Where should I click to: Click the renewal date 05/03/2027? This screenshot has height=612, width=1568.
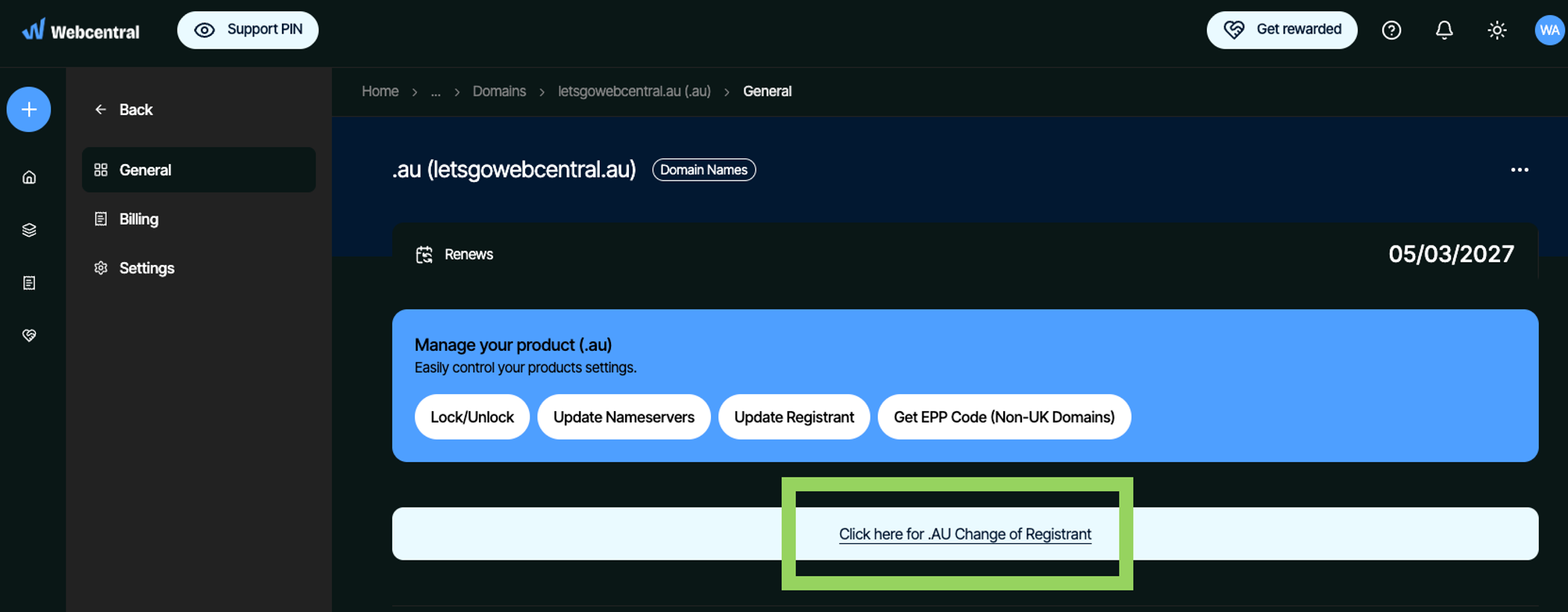tap(1451, 255)
